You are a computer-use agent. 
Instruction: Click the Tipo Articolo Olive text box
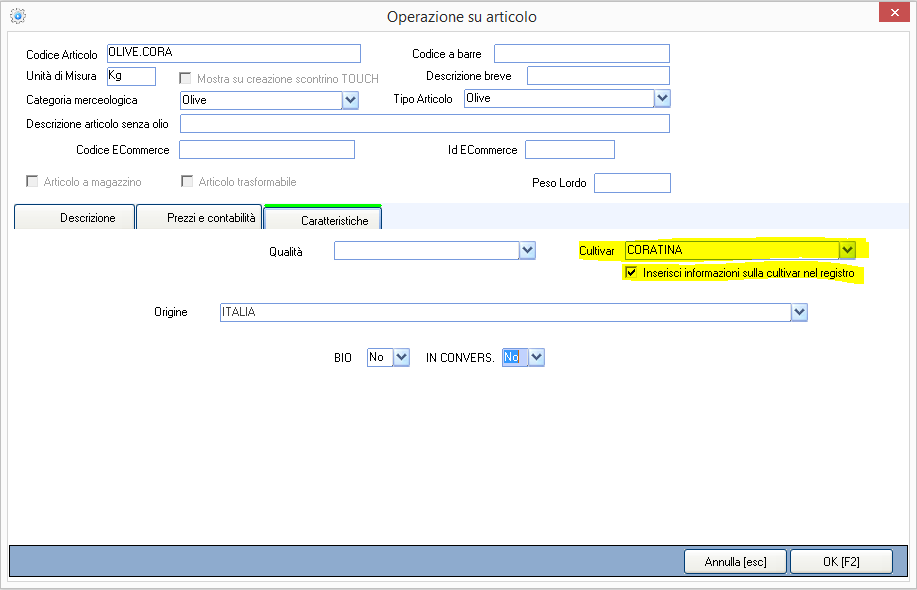[x=559, y=98]
